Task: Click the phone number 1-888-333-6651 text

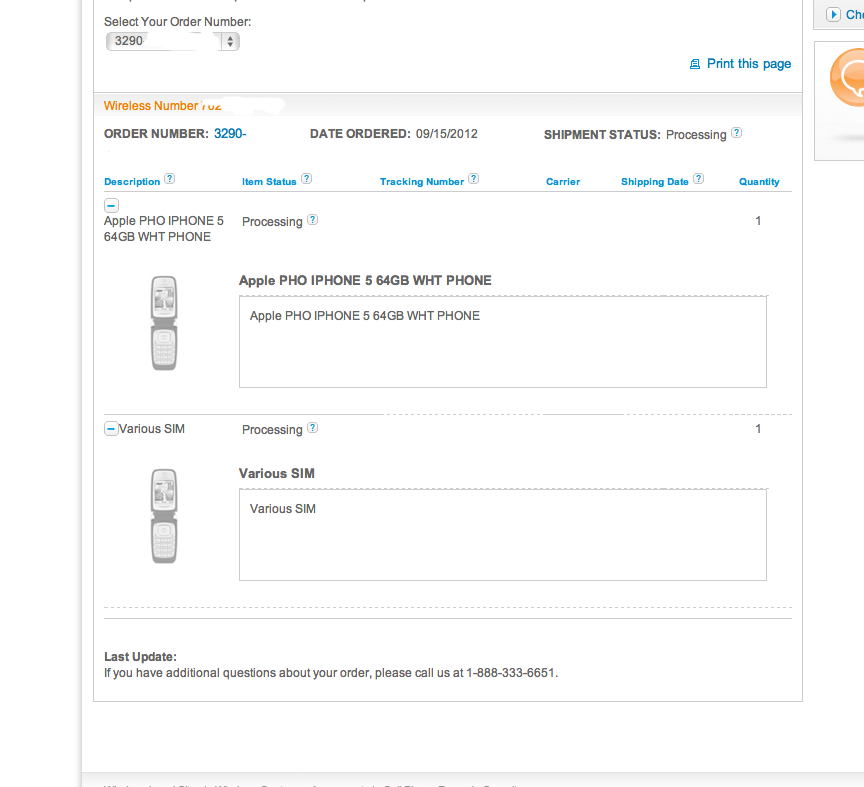Action: (x=510, y=673)
